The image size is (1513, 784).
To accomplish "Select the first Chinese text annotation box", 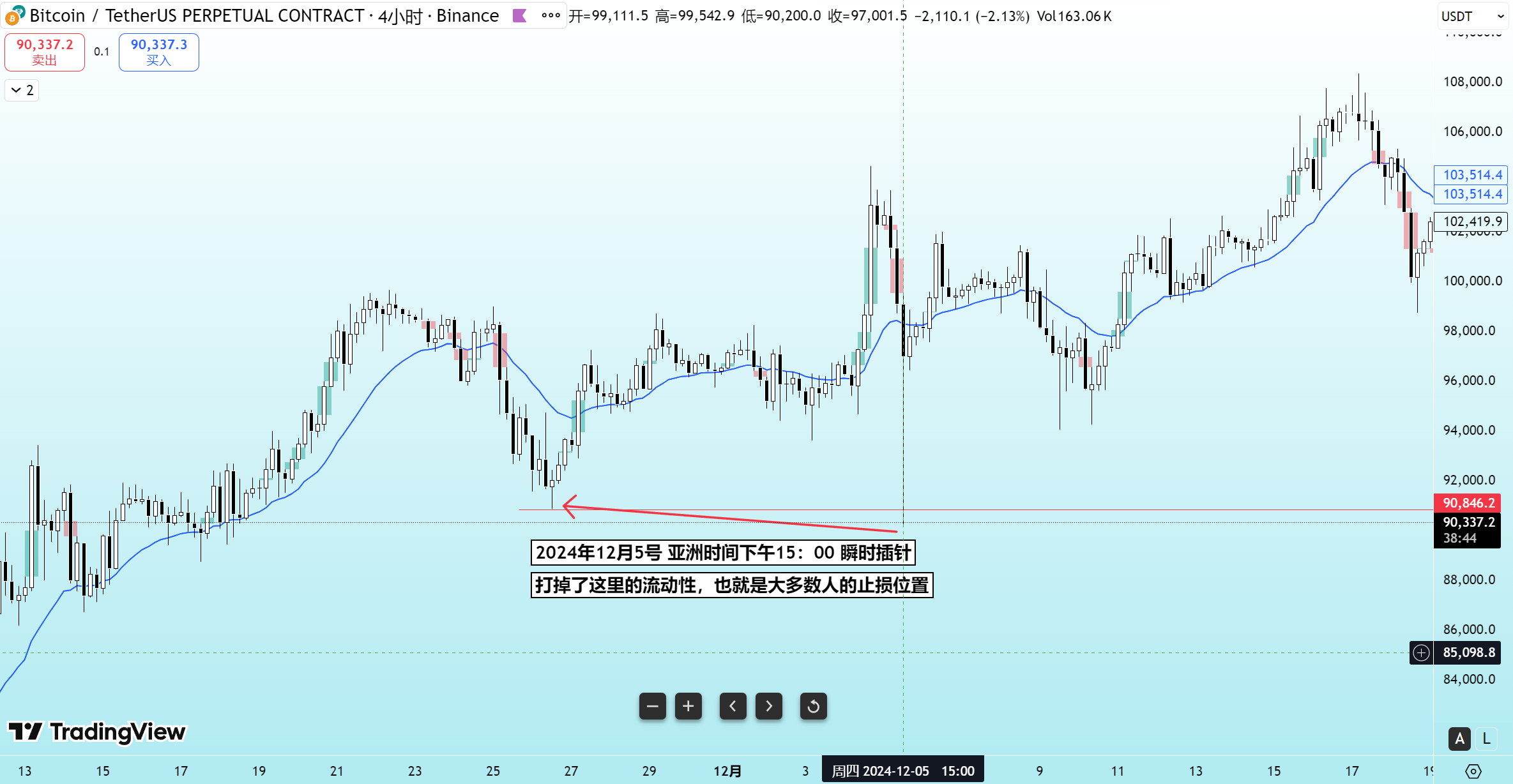I will (723, 552).
